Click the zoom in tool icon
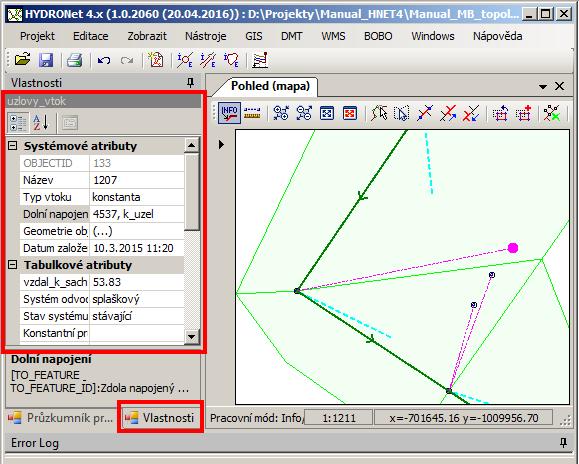 coord(281,113)
